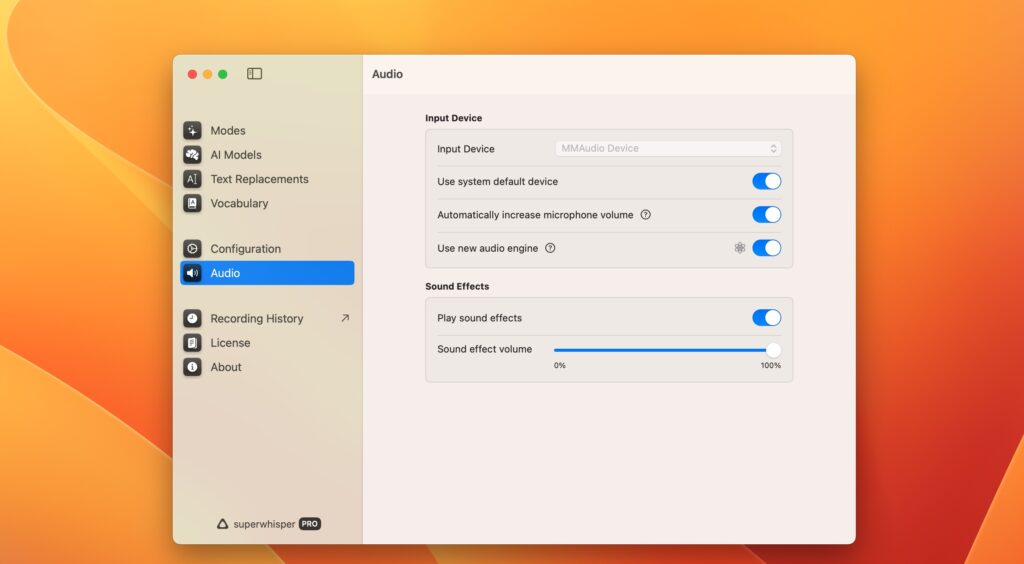Viewport: 1024px width, 564px height.
Task: Open the Vocabulary page
Action: tap(267, 203)
